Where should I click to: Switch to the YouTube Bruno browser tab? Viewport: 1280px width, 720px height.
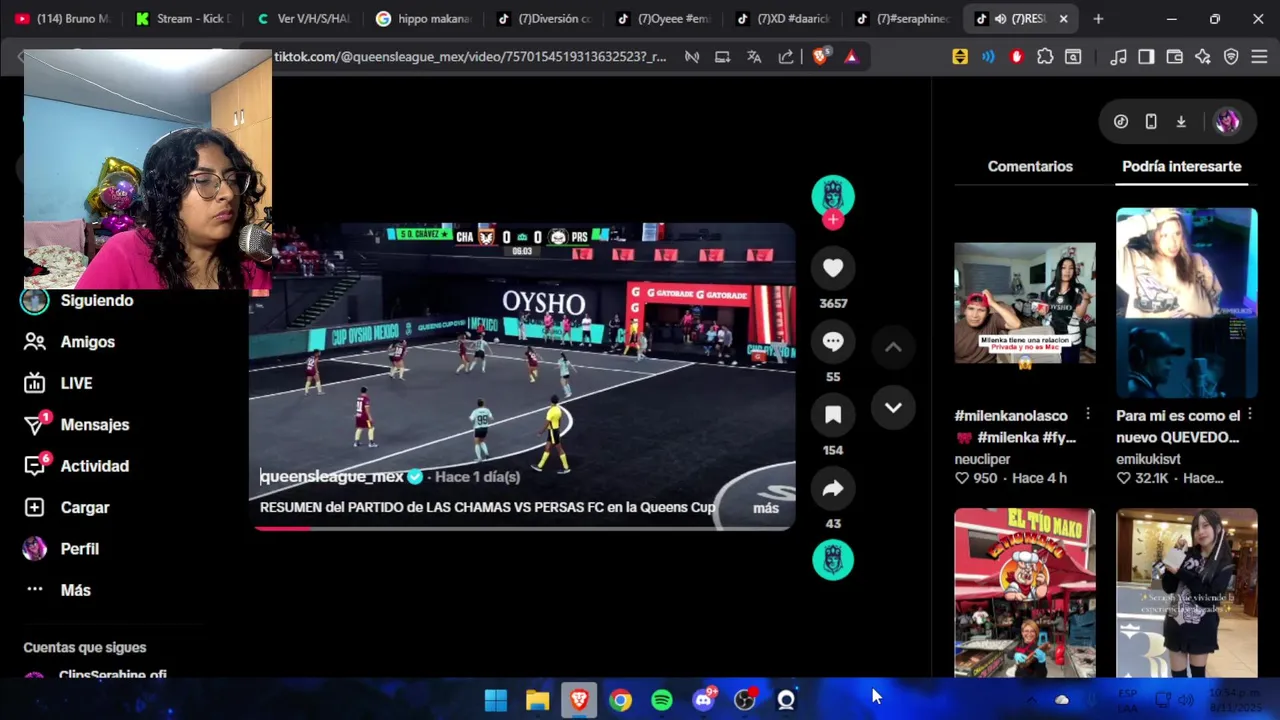click(63, 19)
